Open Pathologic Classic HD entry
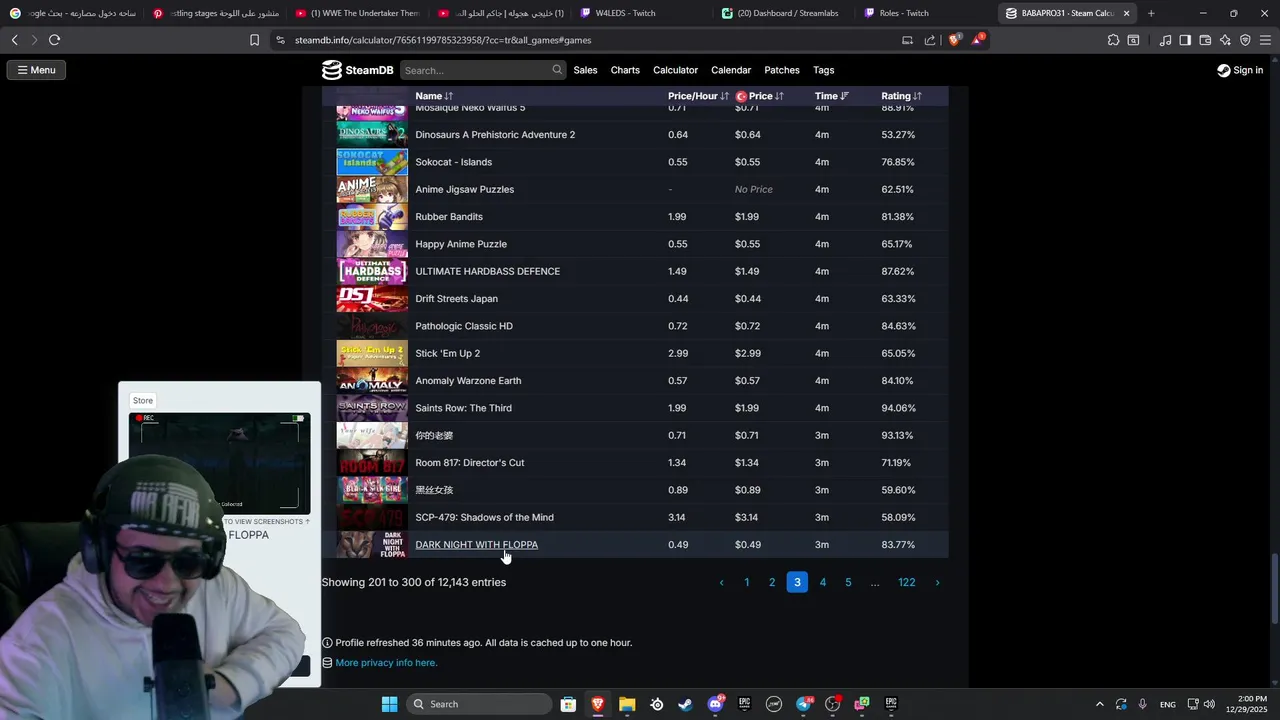This screenshot has height=720, width=1280. point(464,326)
